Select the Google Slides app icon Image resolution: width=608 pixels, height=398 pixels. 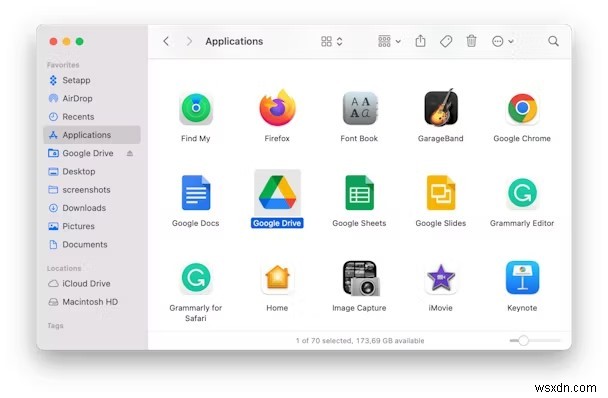[441, 193]
